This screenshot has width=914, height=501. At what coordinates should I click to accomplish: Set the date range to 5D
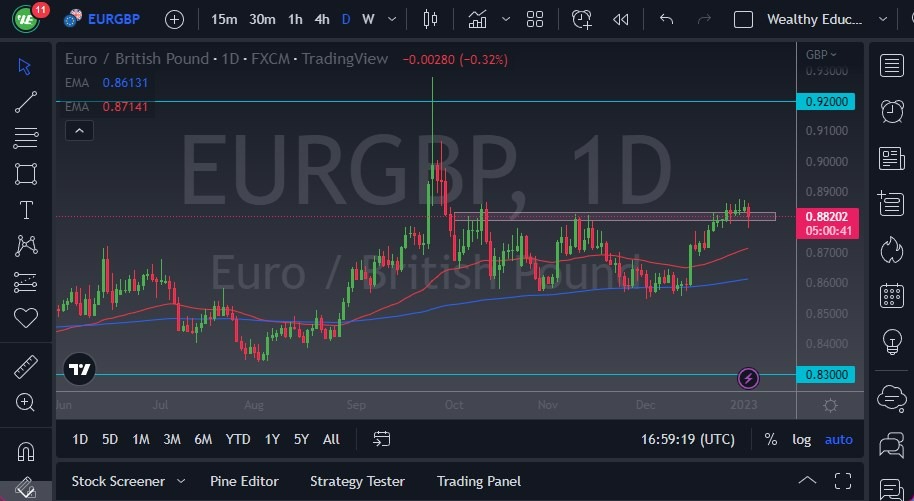tap(110, 439)
